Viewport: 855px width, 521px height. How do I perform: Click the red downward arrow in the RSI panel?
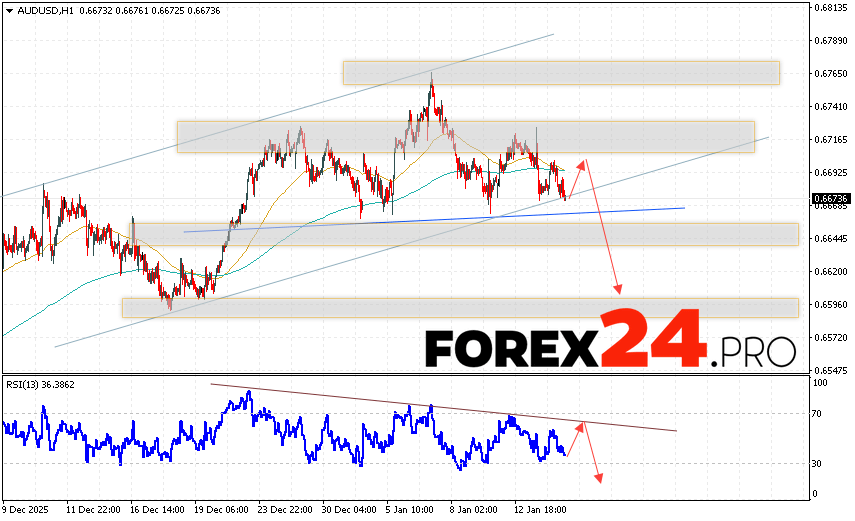[592, 453]
